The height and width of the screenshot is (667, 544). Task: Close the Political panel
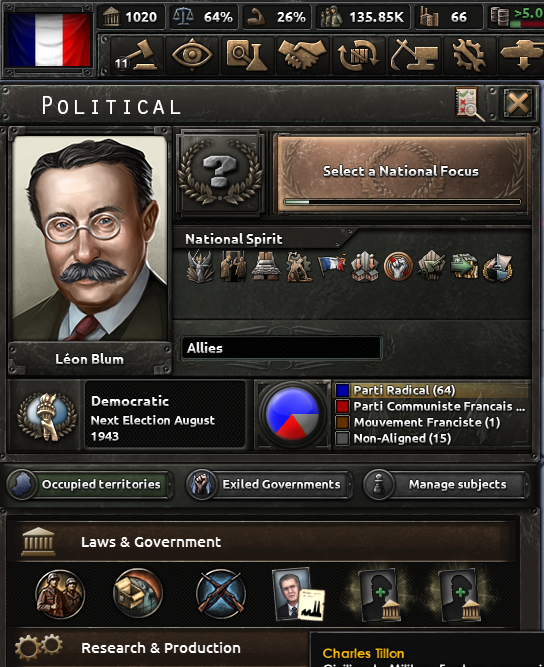(x=518, y=103)
